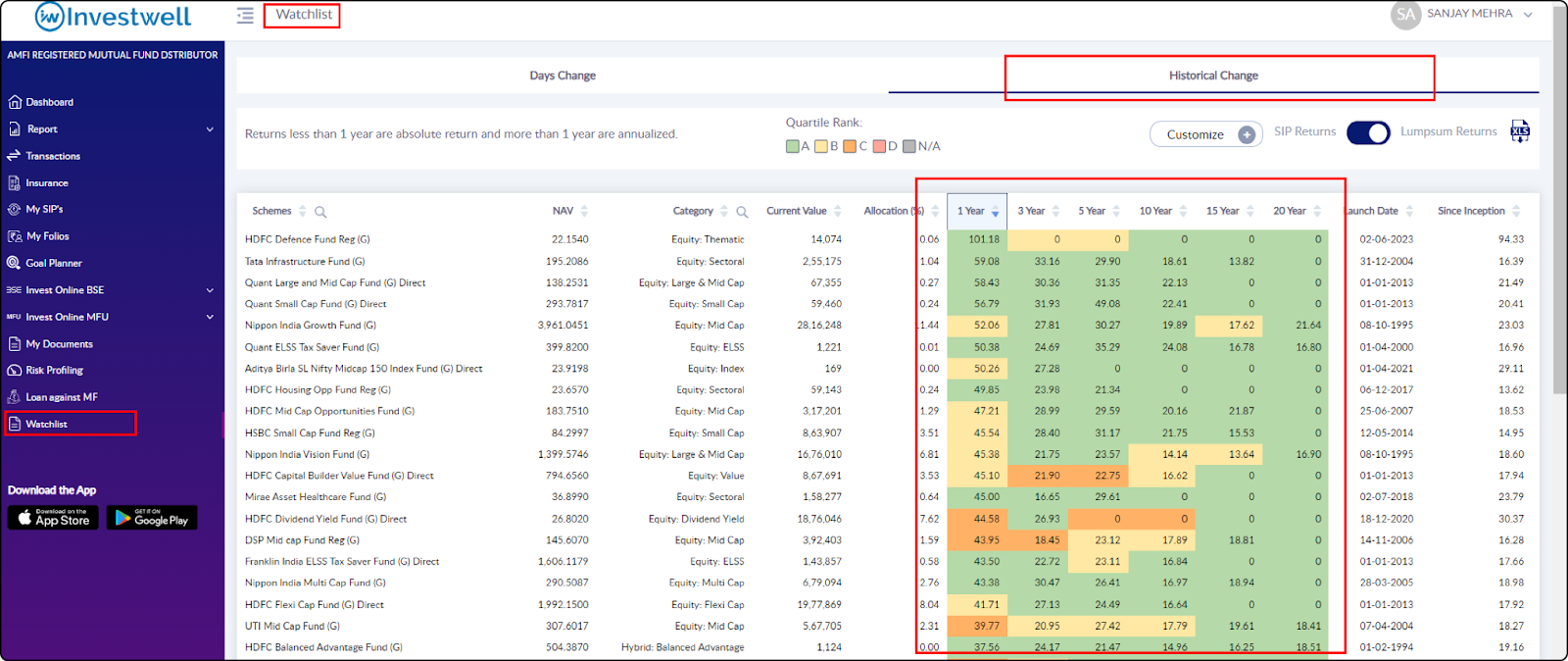Click the Investwell logo

113,17
